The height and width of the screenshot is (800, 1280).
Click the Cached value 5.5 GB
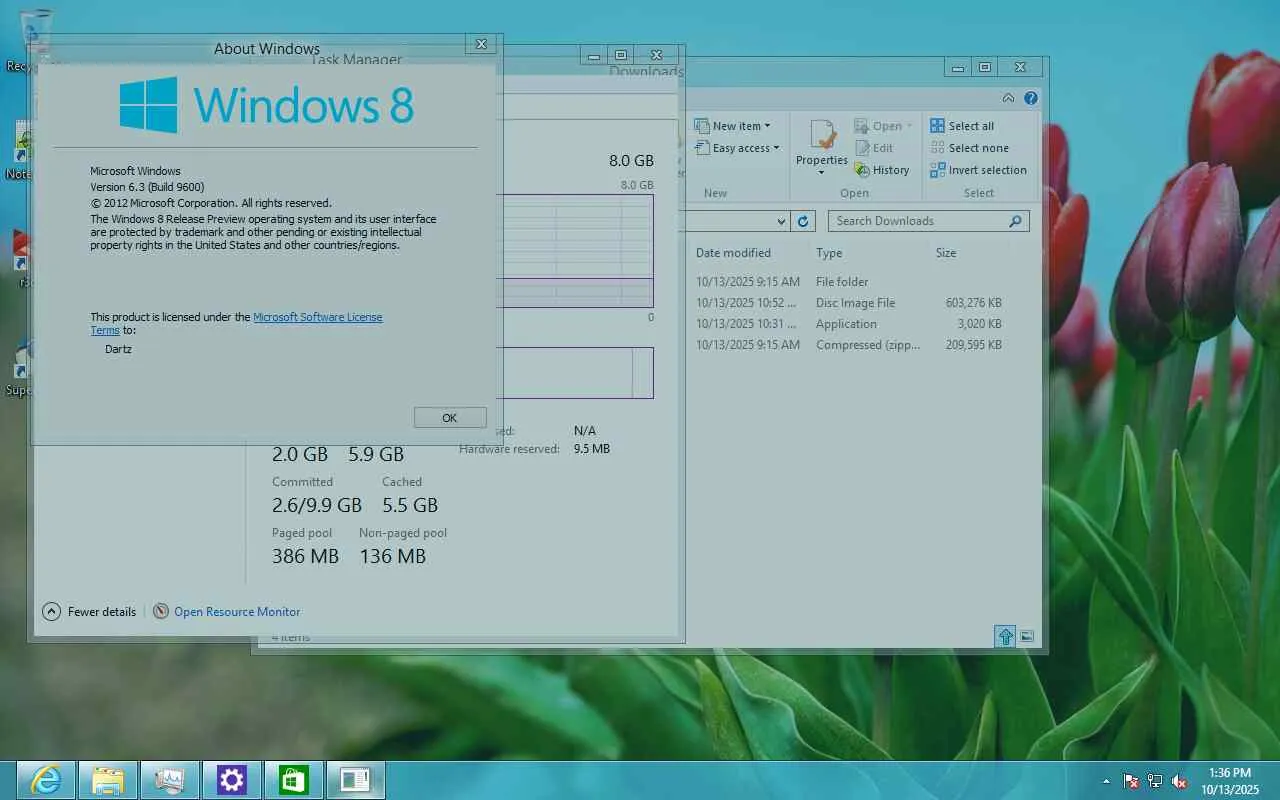click(410, 505)
